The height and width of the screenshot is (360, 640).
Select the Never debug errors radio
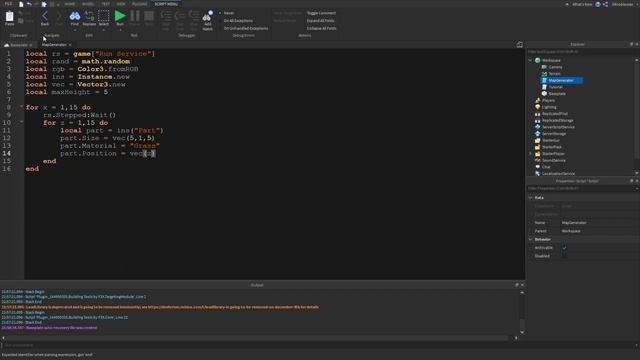[220, 13]
